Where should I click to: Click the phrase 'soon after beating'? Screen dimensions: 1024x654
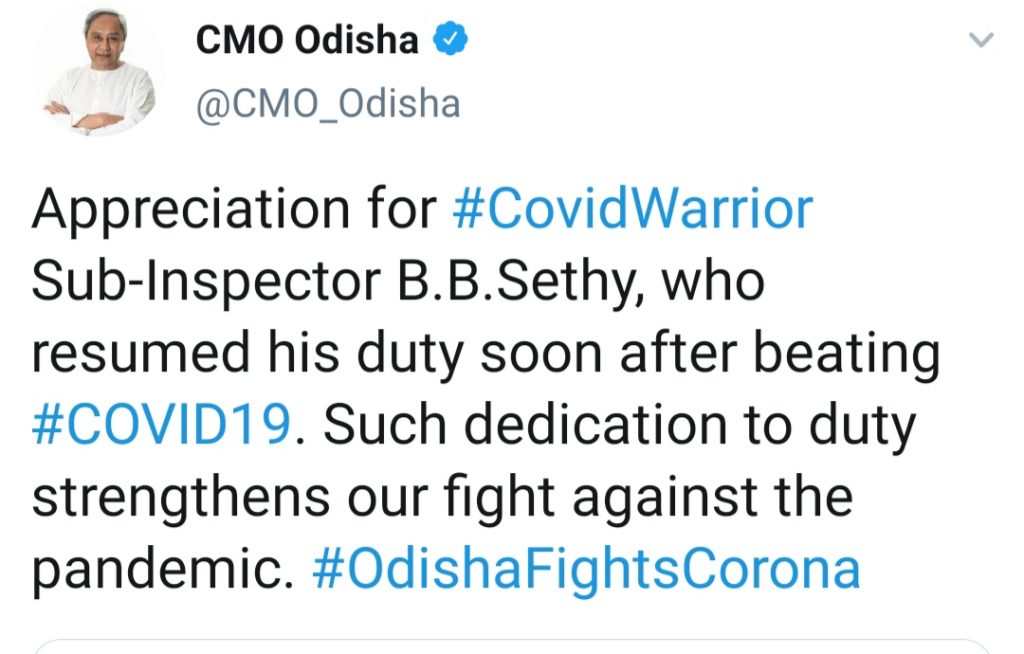(x=710, y=355)
